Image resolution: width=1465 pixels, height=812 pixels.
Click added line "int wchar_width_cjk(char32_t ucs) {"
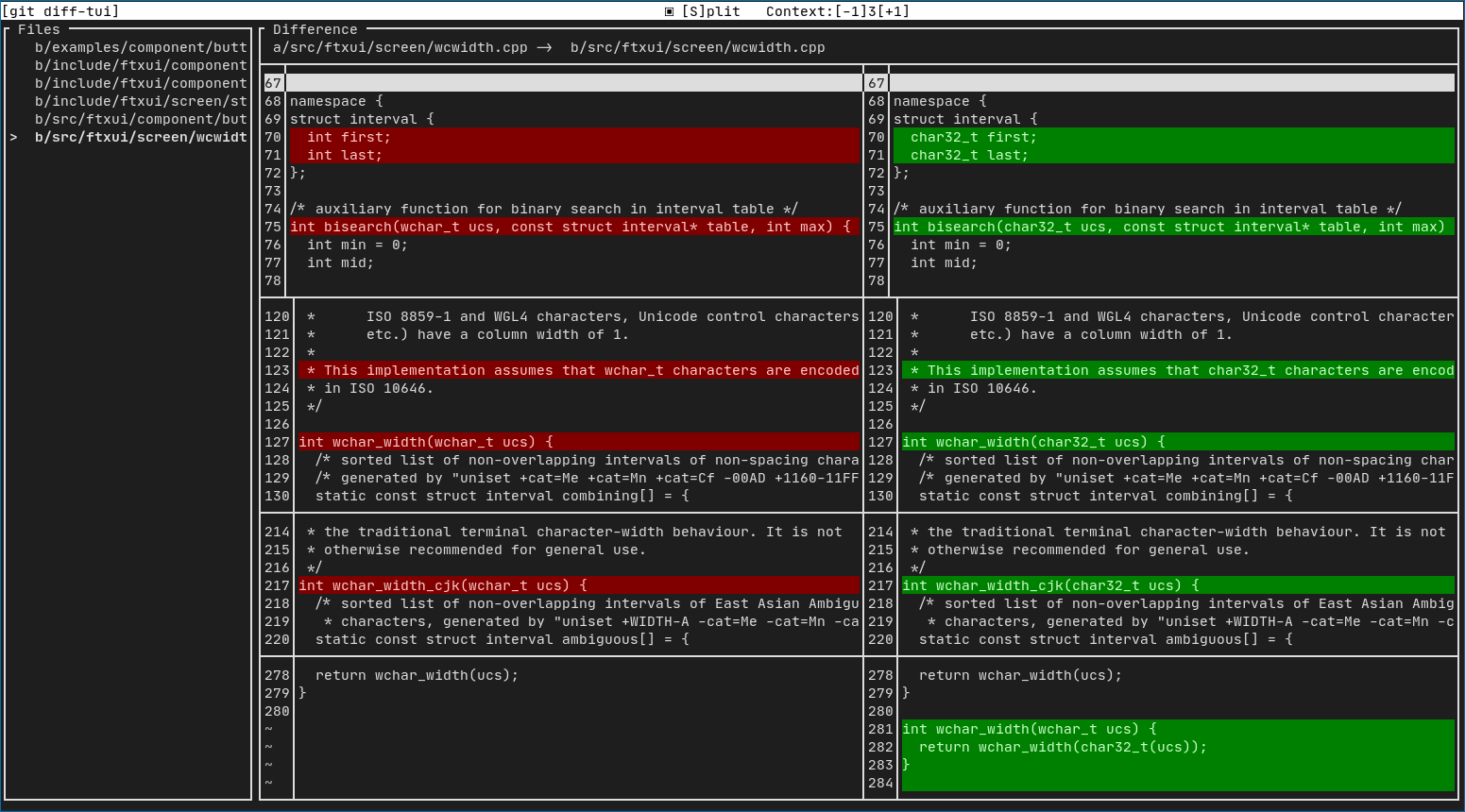coord(1178,585)
